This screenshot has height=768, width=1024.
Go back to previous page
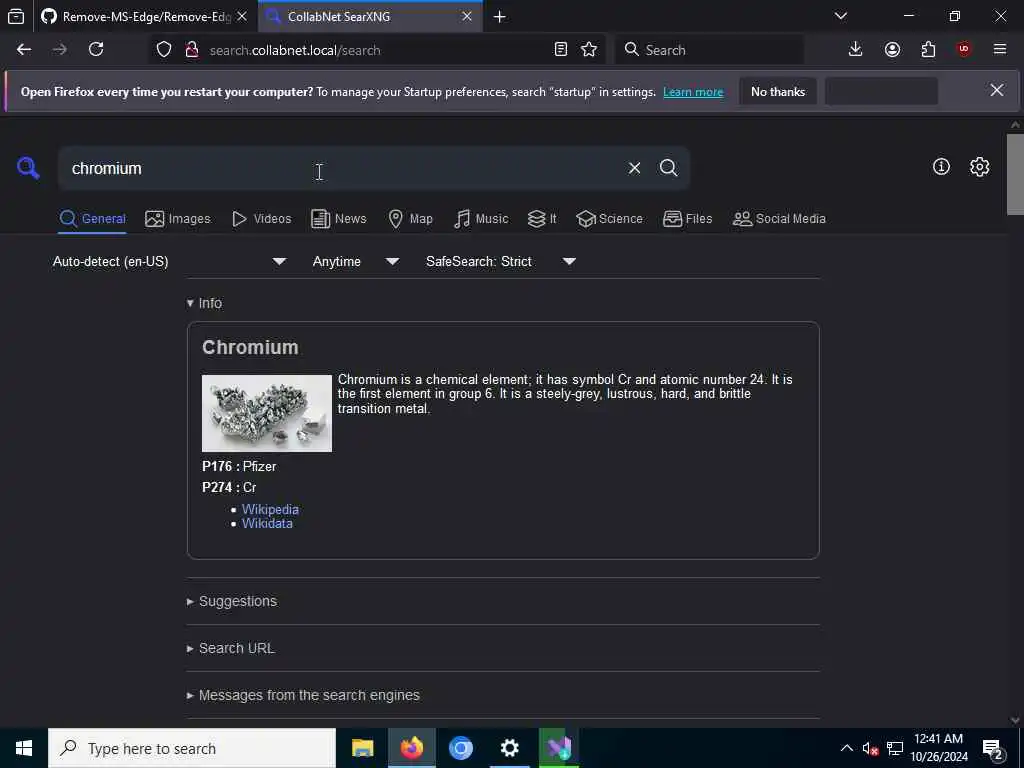[x=24, y=50]
